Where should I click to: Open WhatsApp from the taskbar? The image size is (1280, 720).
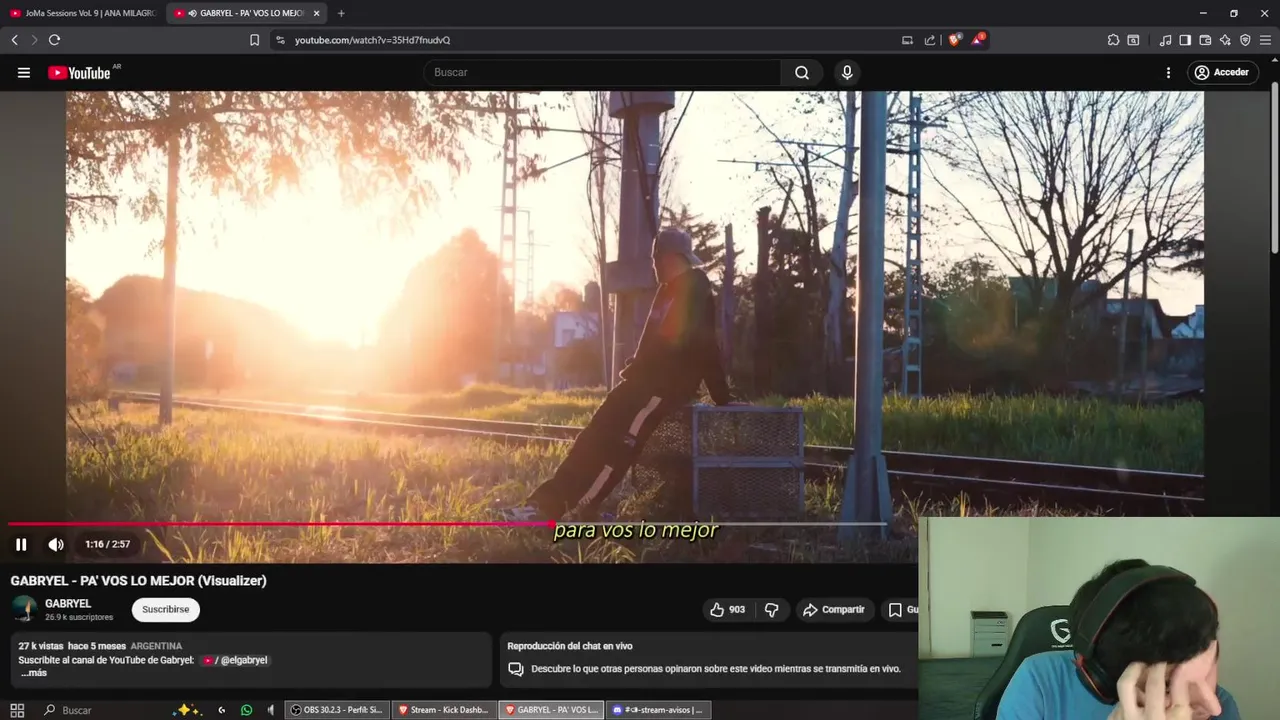(247, 710)
